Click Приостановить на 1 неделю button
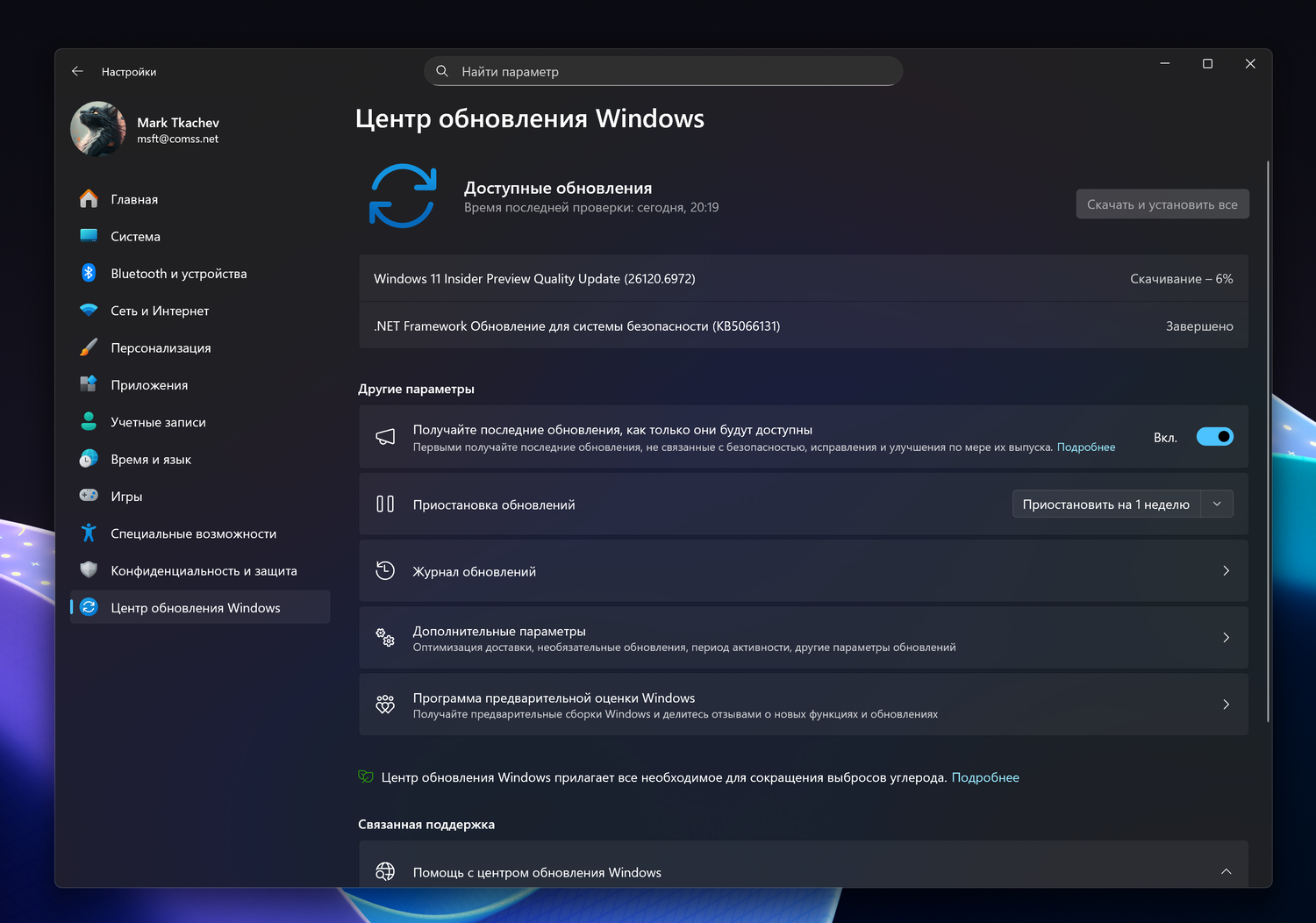Viewport: 1316px width, 923px height. click(1106, 504)
